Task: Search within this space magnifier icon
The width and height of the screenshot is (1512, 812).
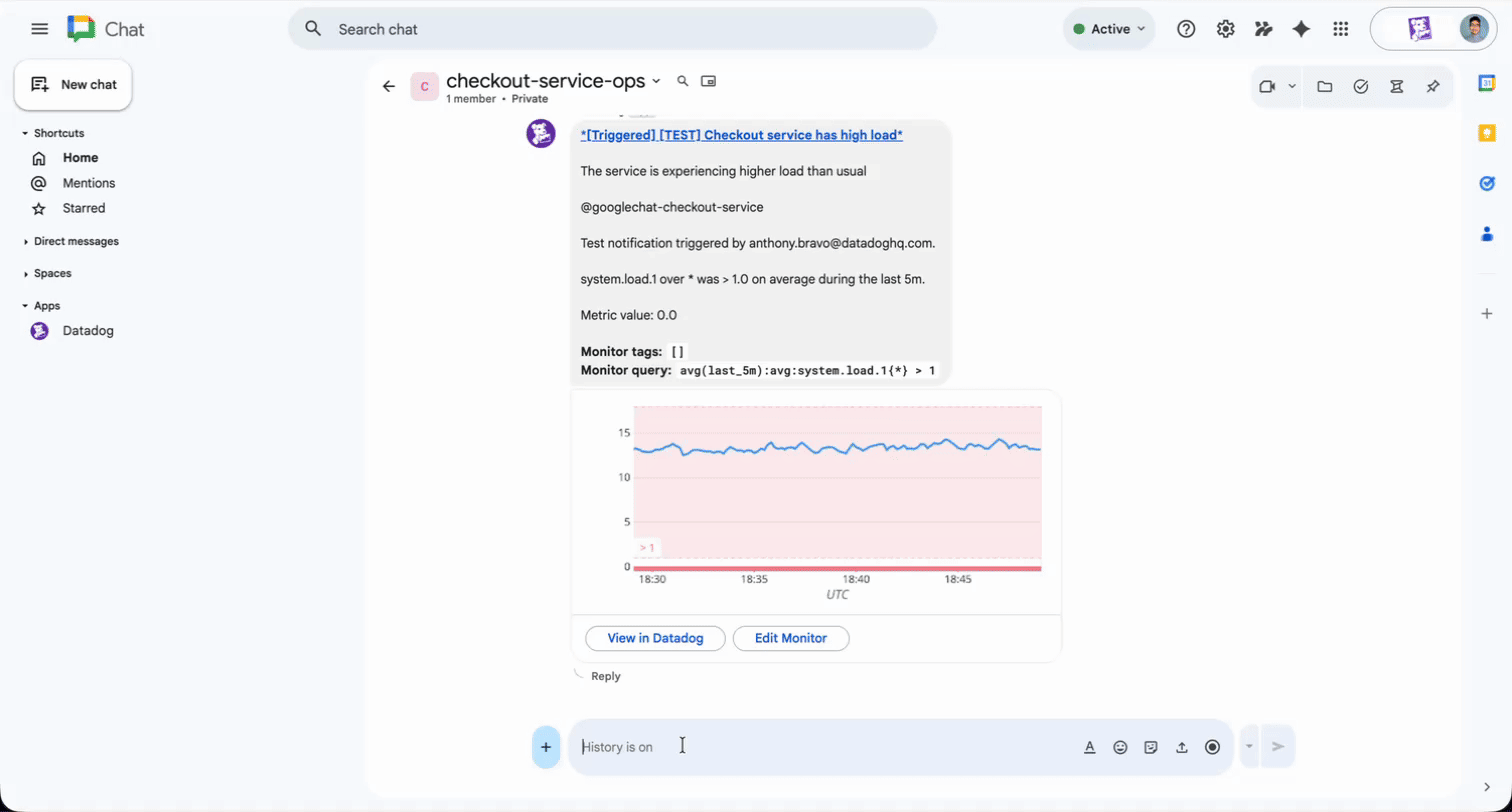Action: pyautogui.click(x=683, y=81)
